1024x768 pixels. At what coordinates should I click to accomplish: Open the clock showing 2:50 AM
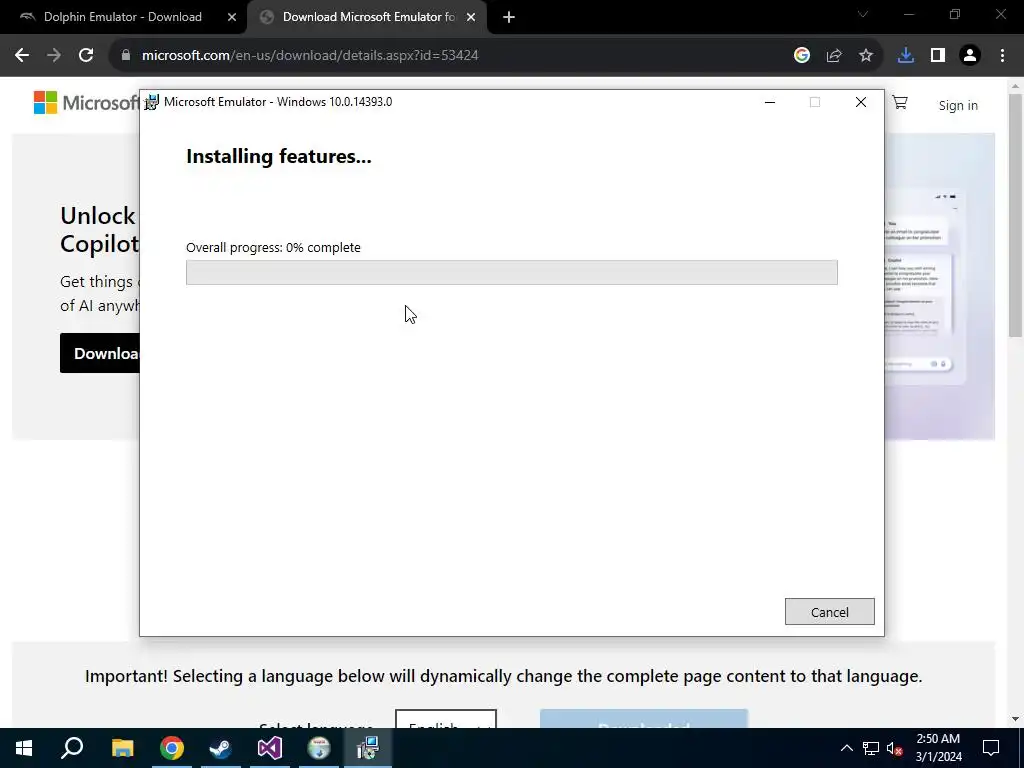[x=938, y=748]
